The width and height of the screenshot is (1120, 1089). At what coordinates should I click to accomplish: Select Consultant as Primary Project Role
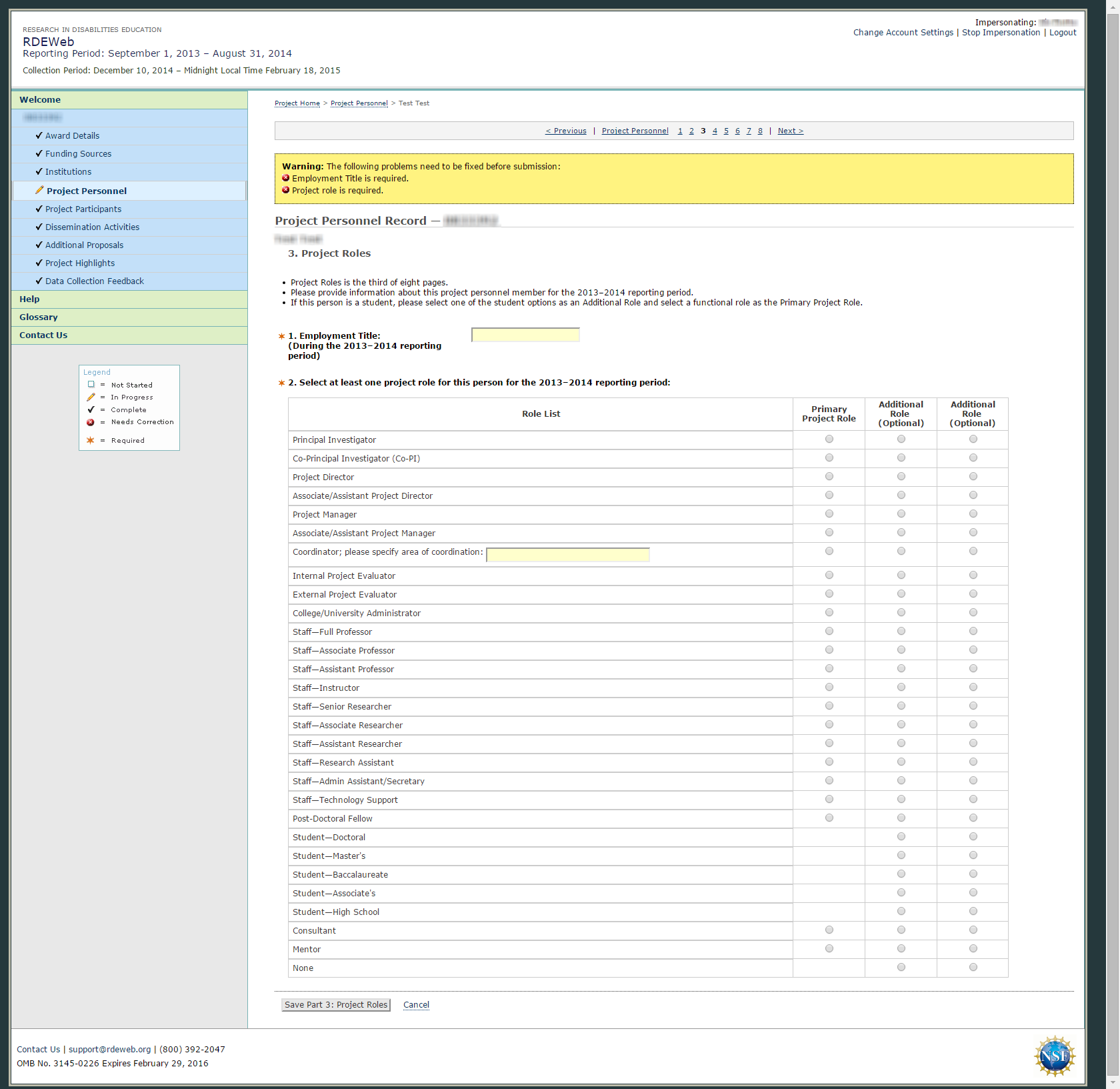[829, 930]
